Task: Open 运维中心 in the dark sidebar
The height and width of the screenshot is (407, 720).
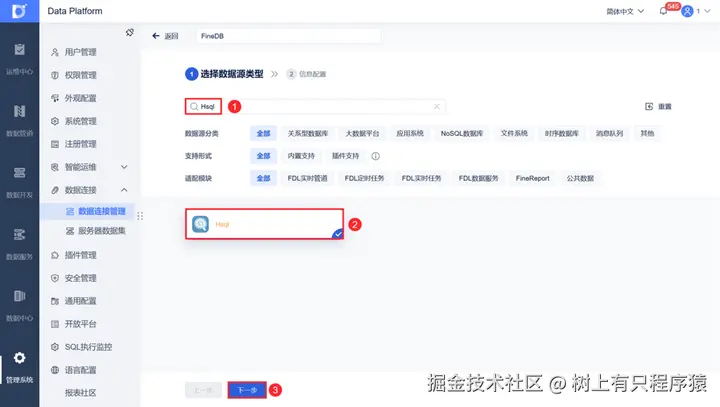Action: [x=19, y=59]
